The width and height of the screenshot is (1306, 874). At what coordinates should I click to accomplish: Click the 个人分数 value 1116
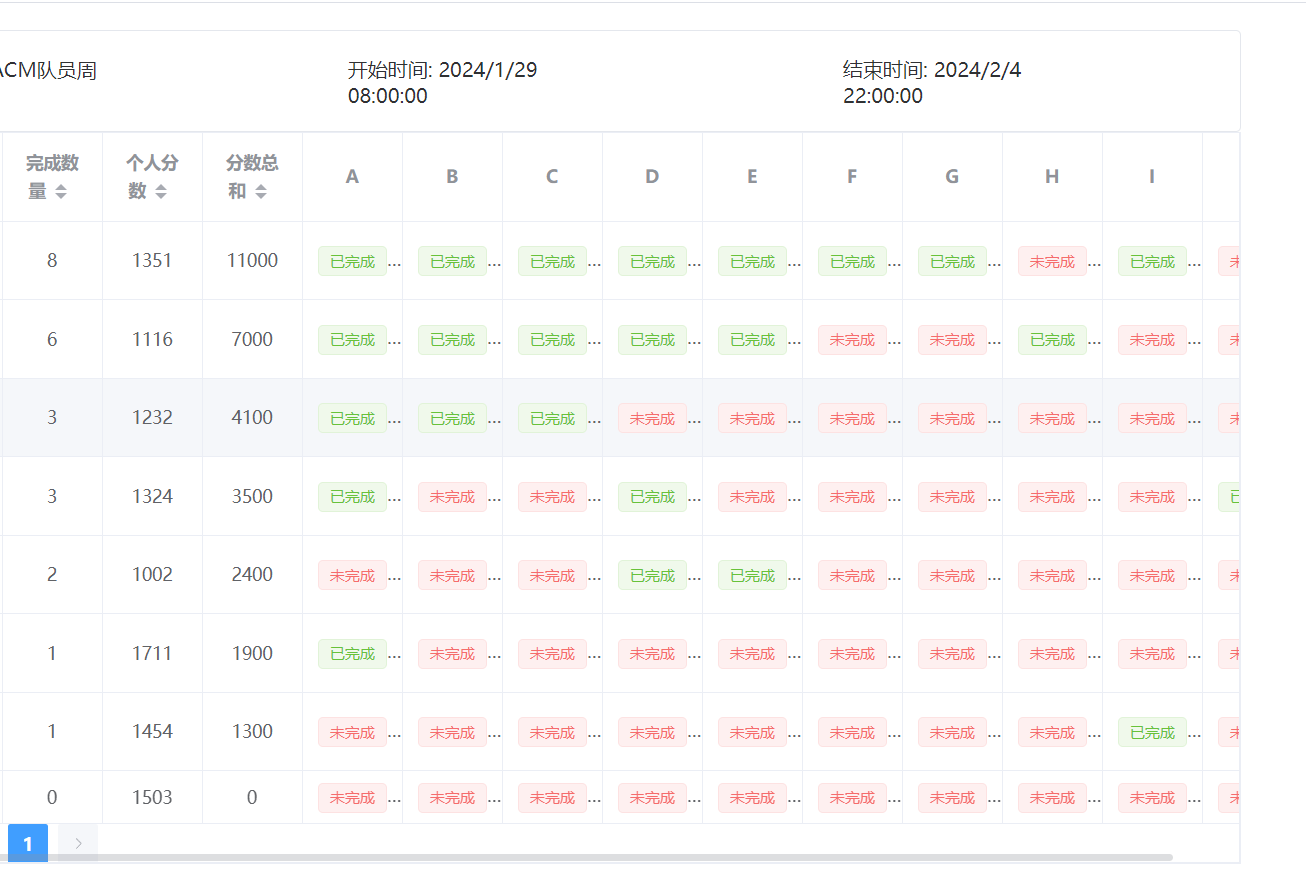152,339
